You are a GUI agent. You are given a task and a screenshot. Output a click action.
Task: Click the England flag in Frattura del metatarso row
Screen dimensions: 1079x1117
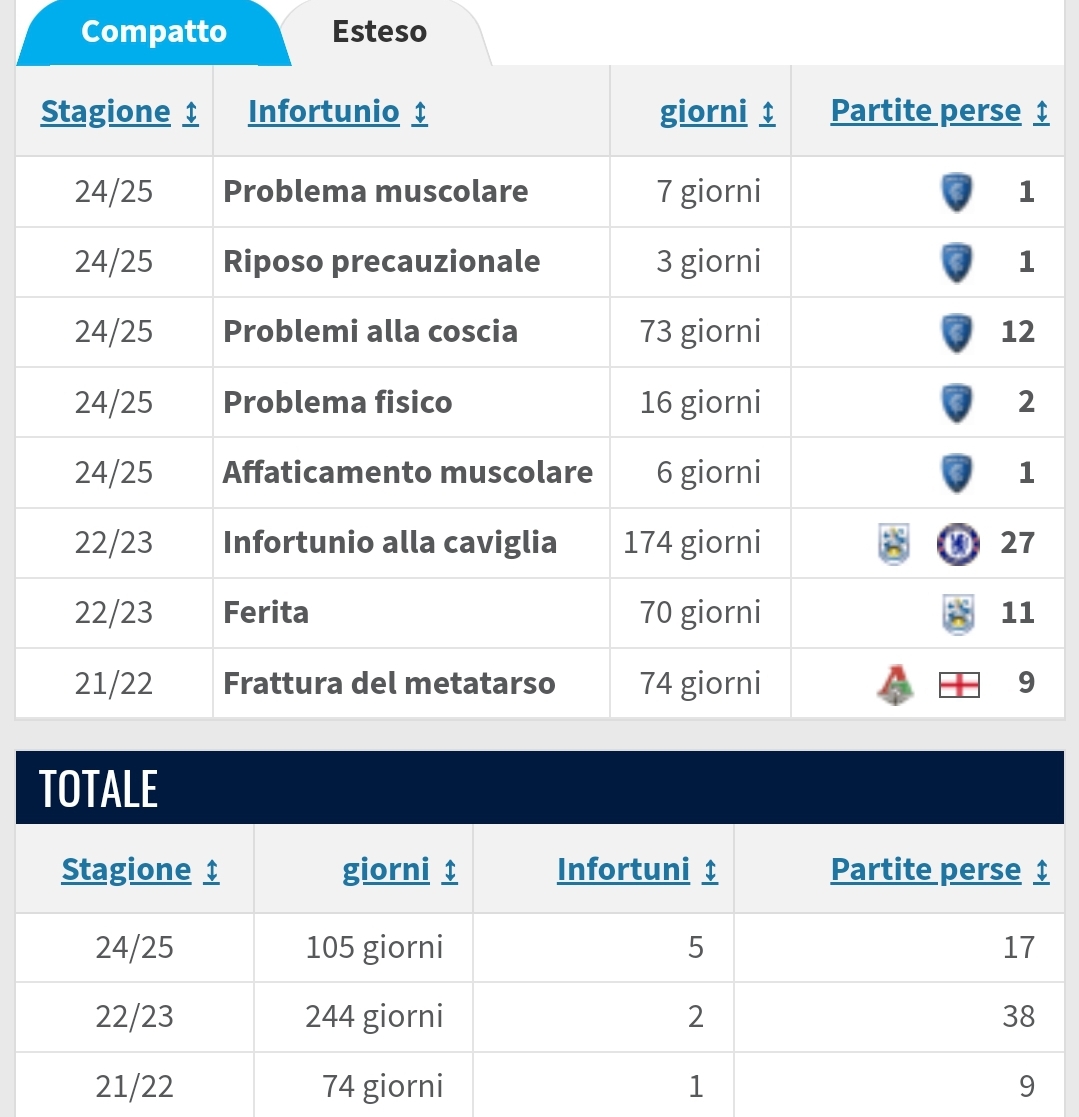[958, 685]
